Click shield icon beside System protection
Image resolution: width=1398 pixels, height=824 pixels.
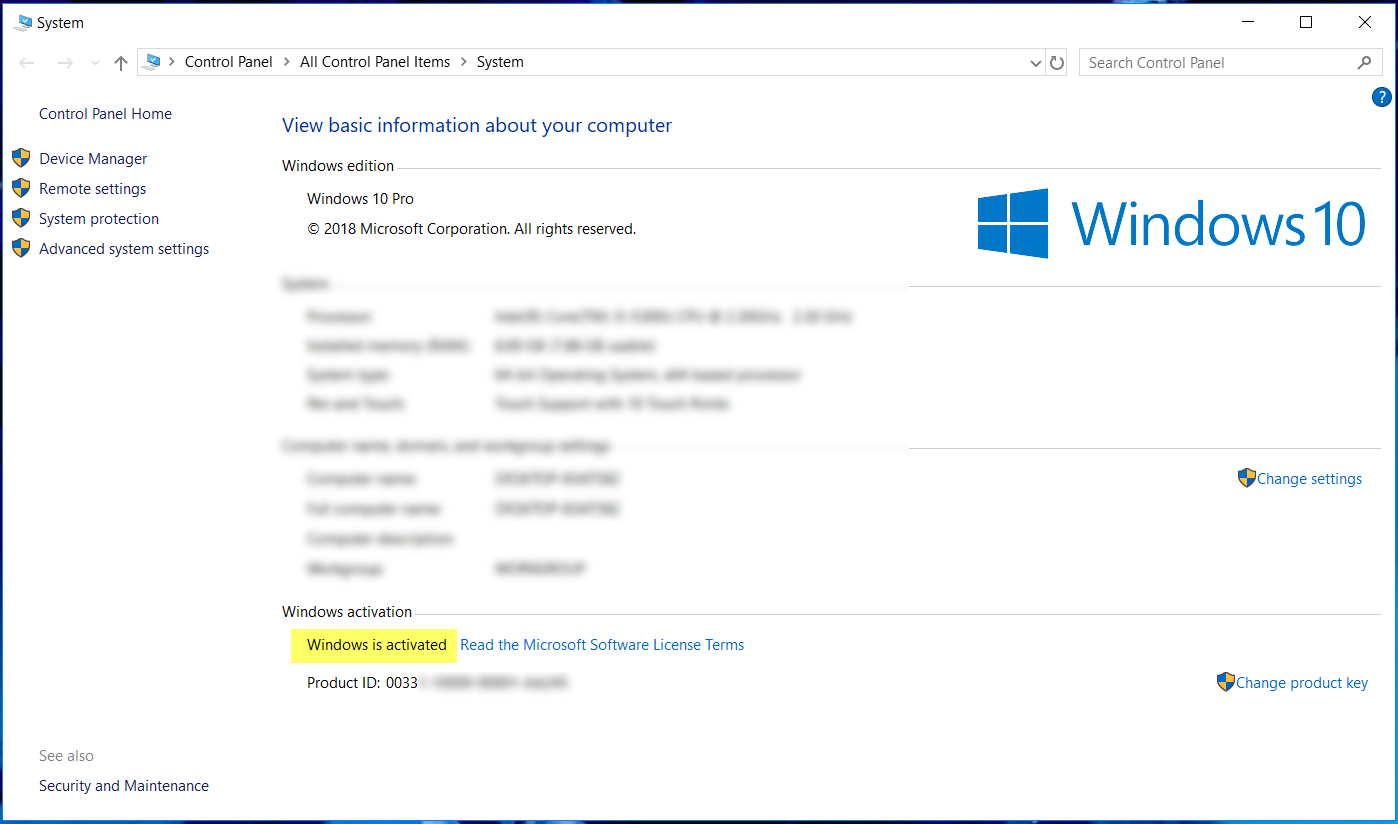point(21,218)
